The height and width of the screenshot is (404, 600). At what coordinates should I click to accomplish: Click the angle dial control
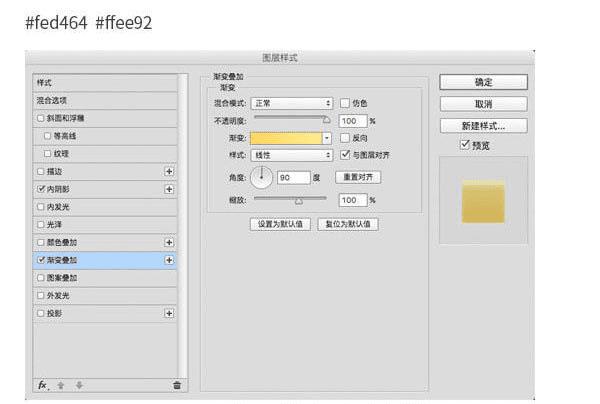[261, 177]
